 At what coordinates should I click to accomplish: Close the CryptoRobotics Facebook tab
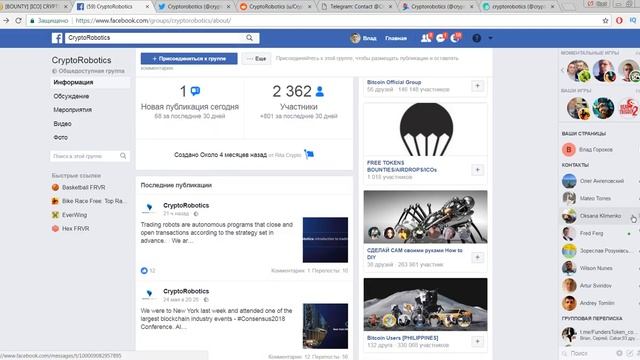tap(148, 7)
